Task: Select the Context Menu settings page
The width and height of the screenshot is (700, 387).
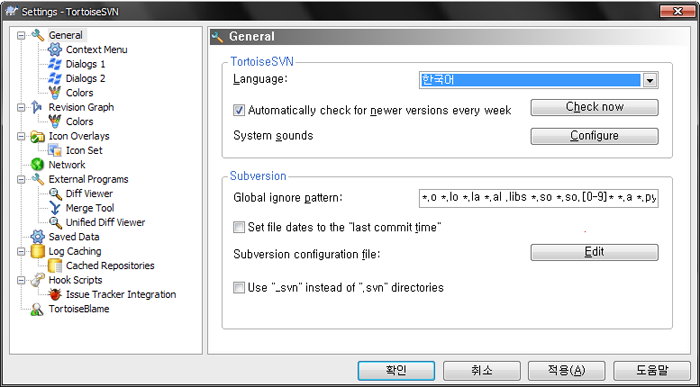Action: (x=96, y=50)
